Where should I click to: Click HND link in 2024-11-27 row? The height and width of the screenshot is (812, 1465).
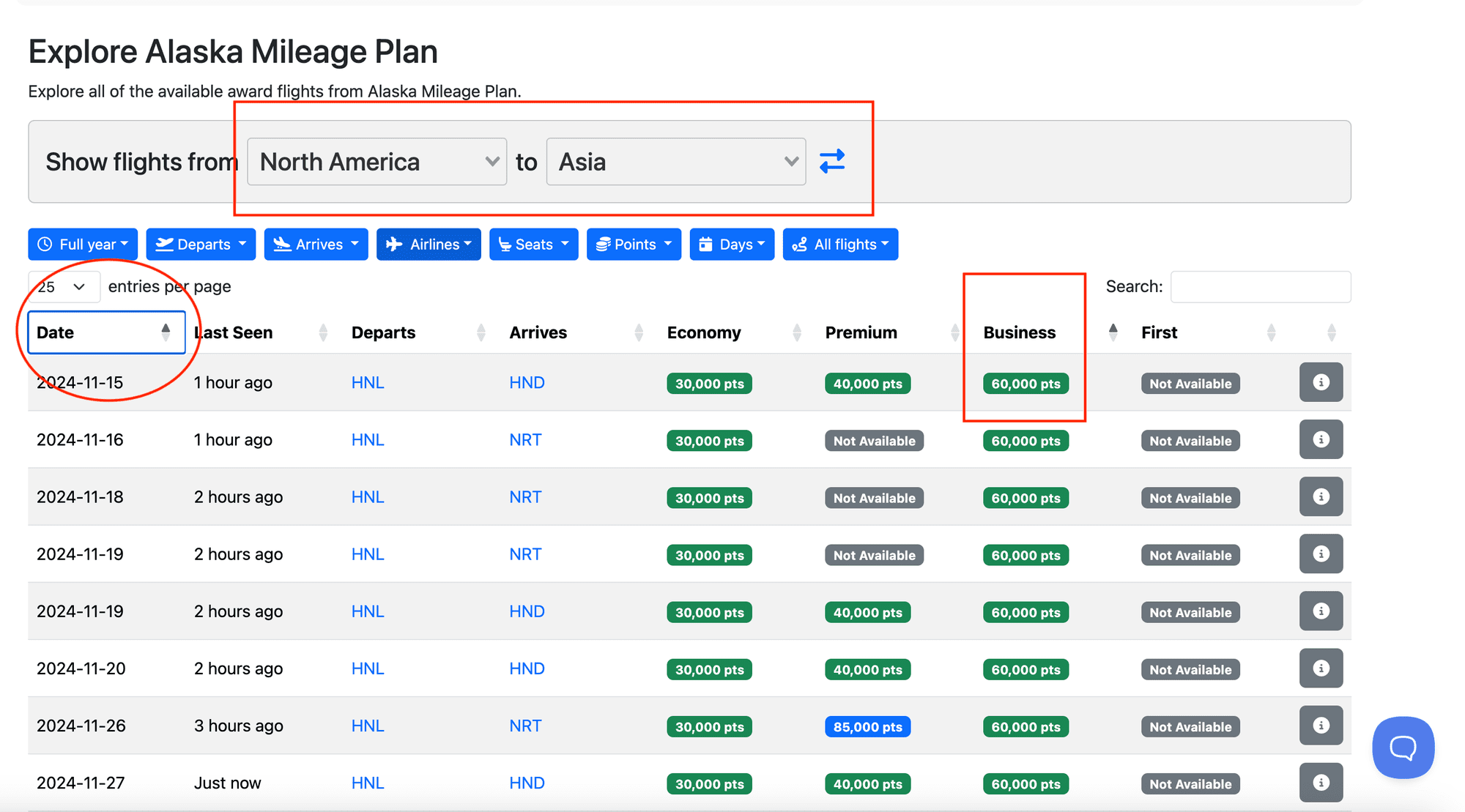coord(527,783)
